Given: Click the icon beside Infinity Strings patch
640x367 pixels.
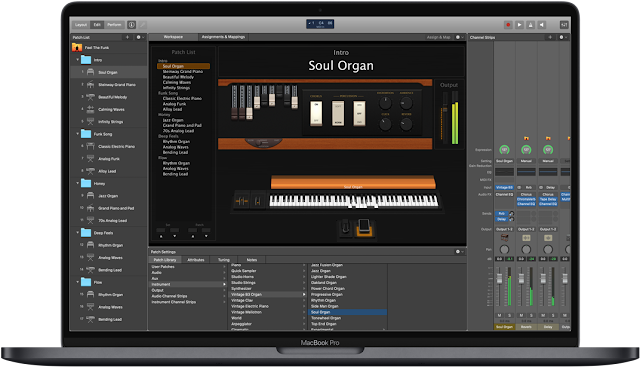Looking at the screenshot, I should pyautogui.click(x=90, y=122).
